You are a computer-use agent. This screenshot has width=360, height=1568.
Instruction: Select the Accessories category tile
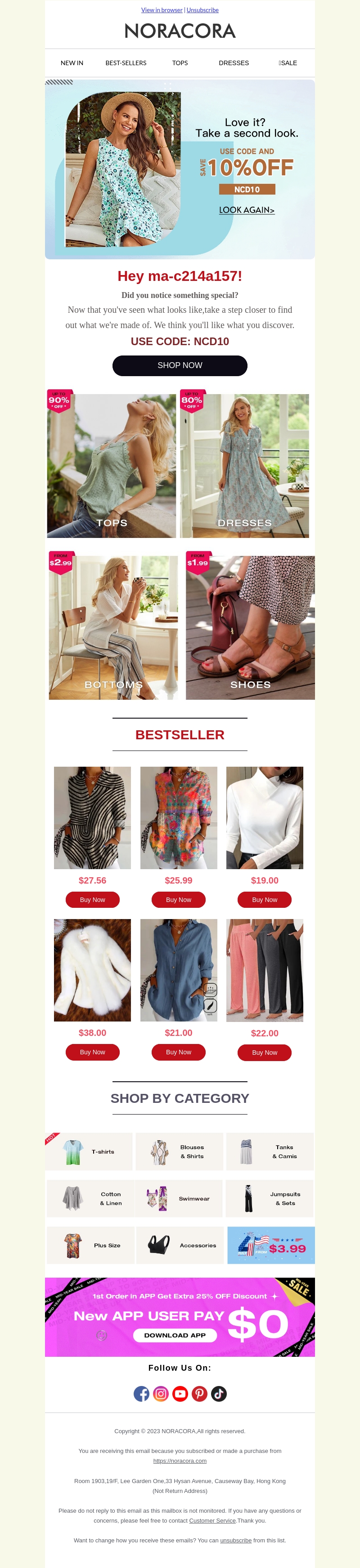pyautogui.click(x=180, y=1245)
